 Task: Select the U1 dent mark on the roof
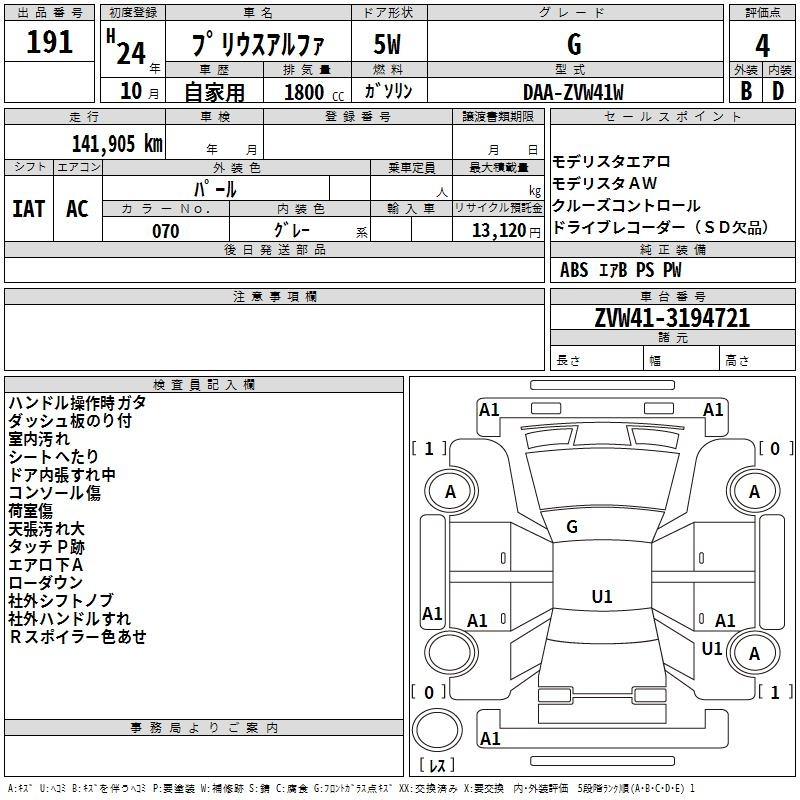601,597
